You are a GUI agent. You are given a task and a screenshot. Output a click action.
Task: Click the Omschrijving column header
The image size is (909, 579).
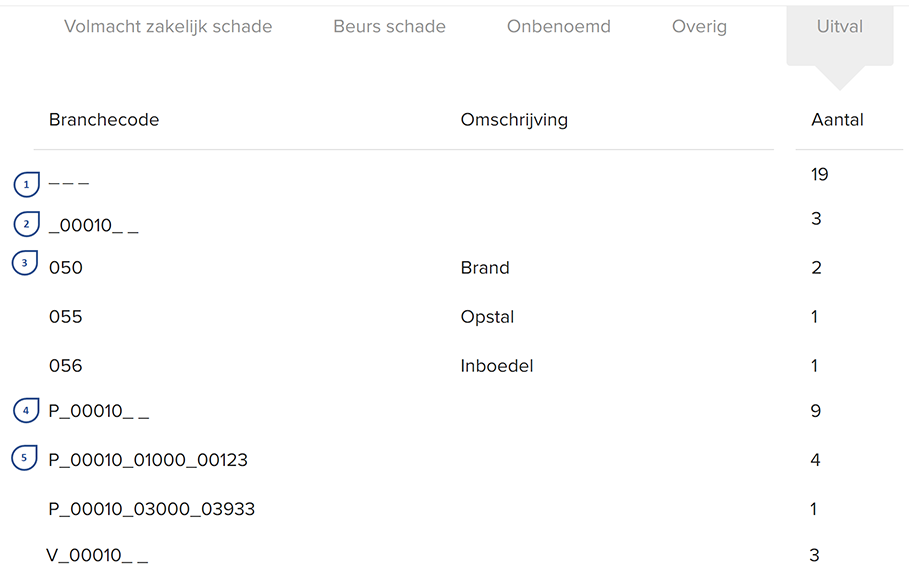(514, 120)
